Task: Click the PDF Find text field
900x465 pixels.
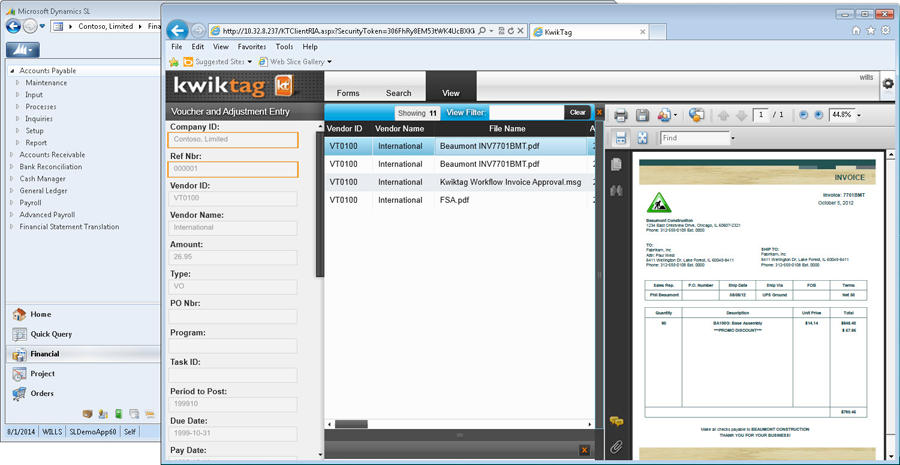Action: 694,138
